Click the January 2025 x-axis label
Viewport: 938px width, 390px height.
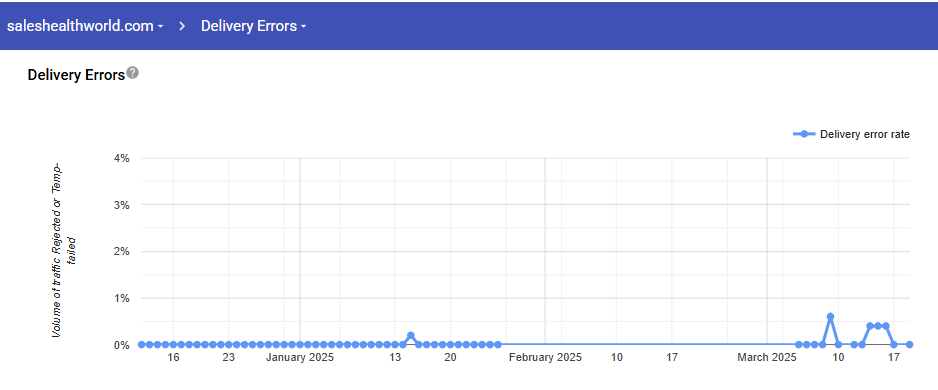click(300, 358)
